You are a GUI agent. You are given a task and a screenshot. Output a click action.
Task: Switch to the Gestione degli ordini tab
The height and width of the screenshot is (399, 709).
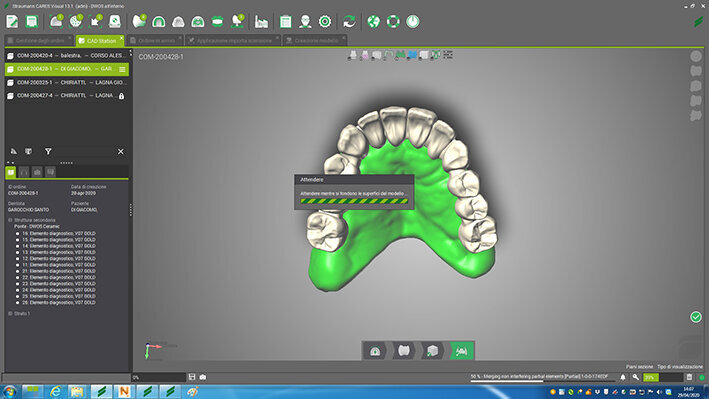pos(39,41)
